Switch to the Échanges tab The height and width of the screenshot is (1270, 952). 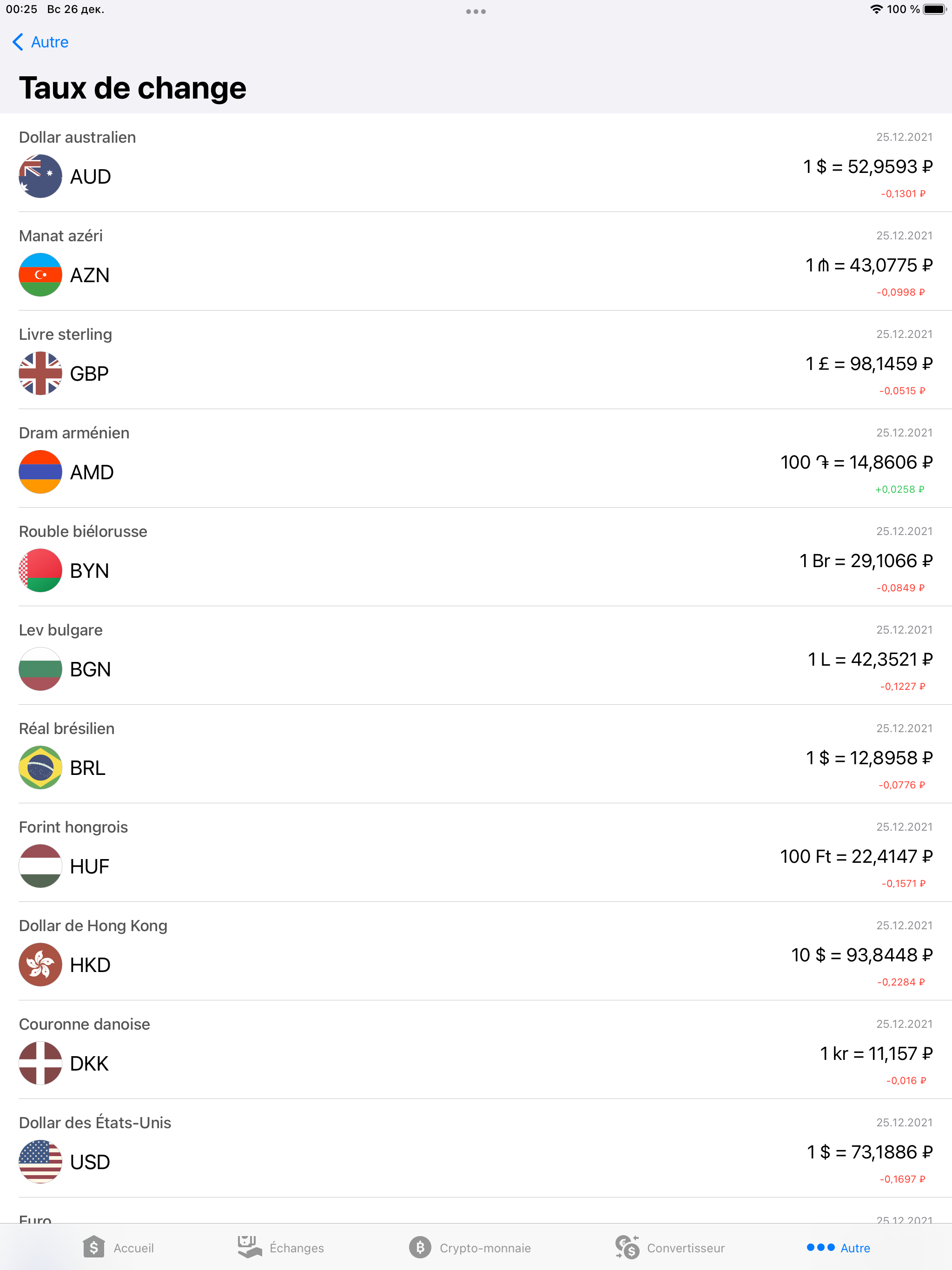tap(281, 1248)
